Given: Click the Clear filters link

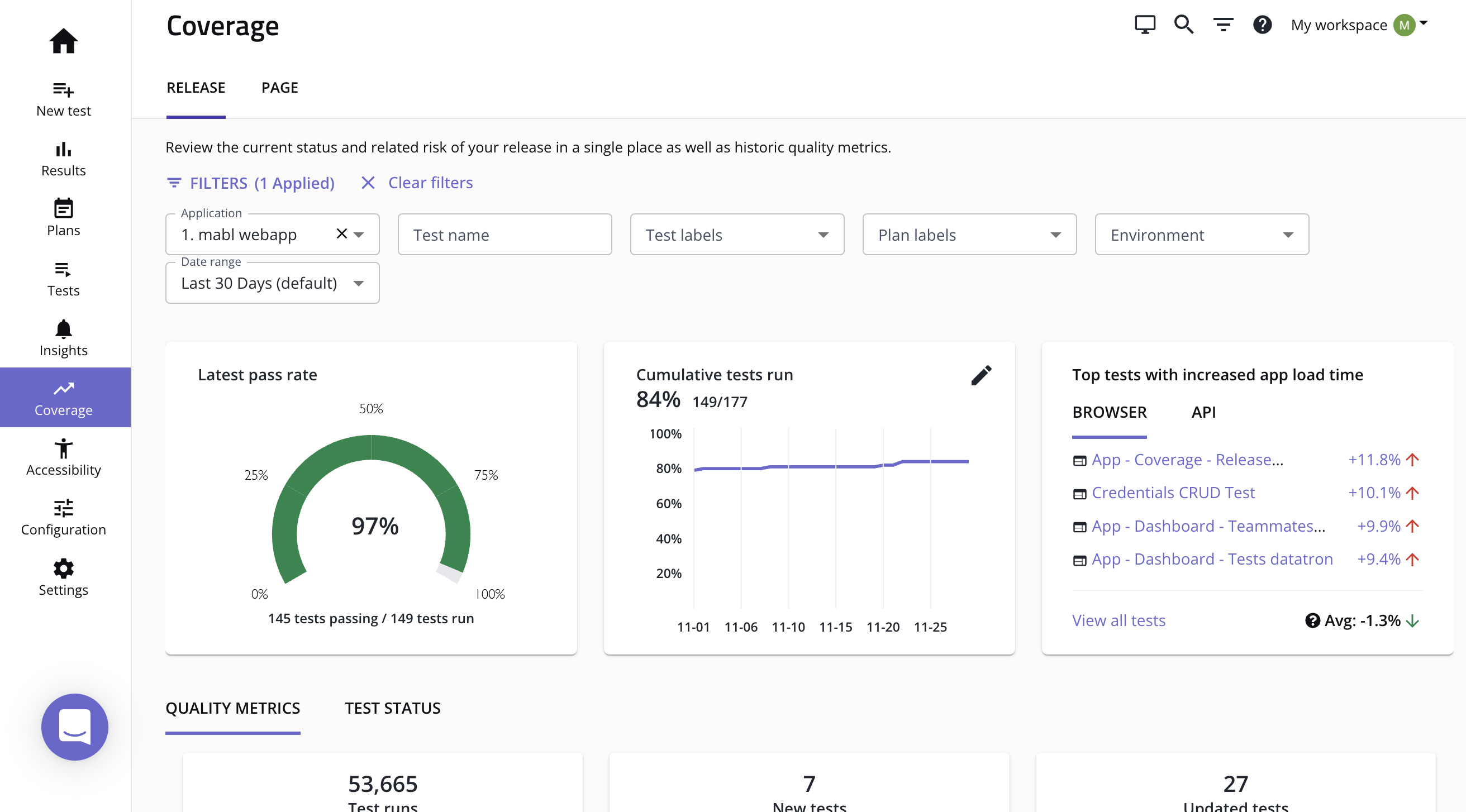Looking at the screenshot, I should 430,183.
